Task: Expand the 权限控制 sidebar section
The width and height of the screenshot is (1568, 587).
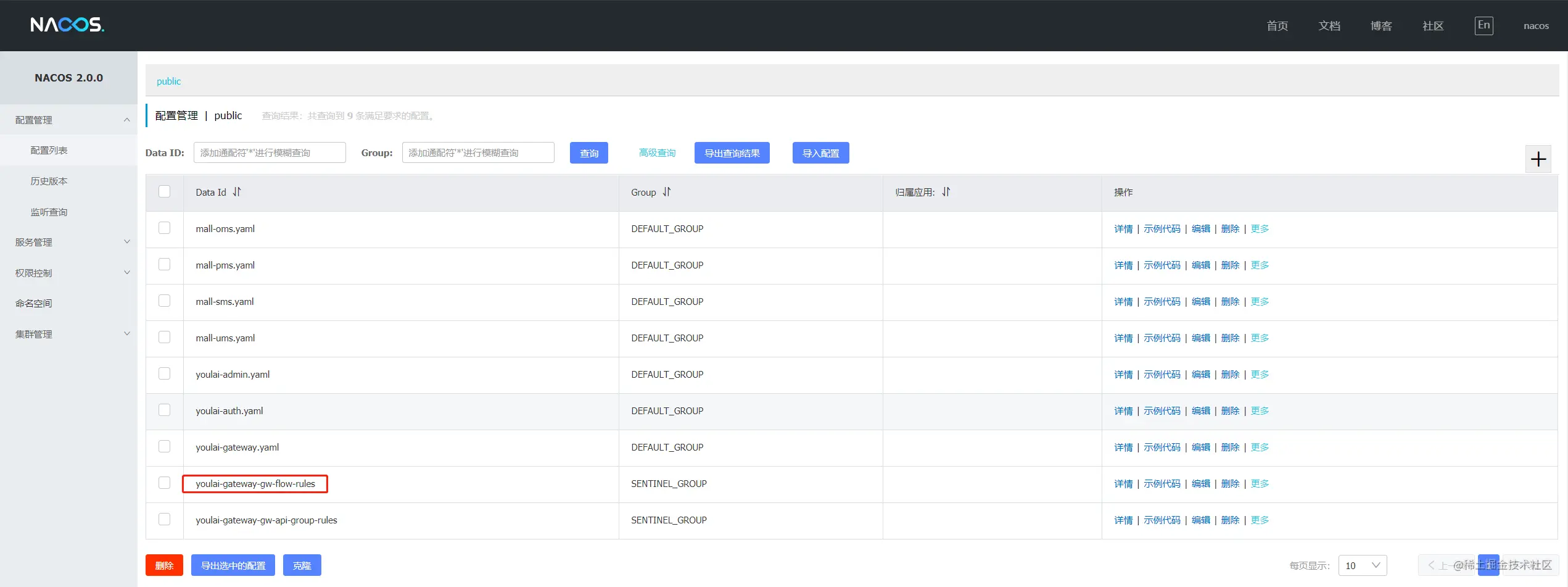Action: coord(68,273)
